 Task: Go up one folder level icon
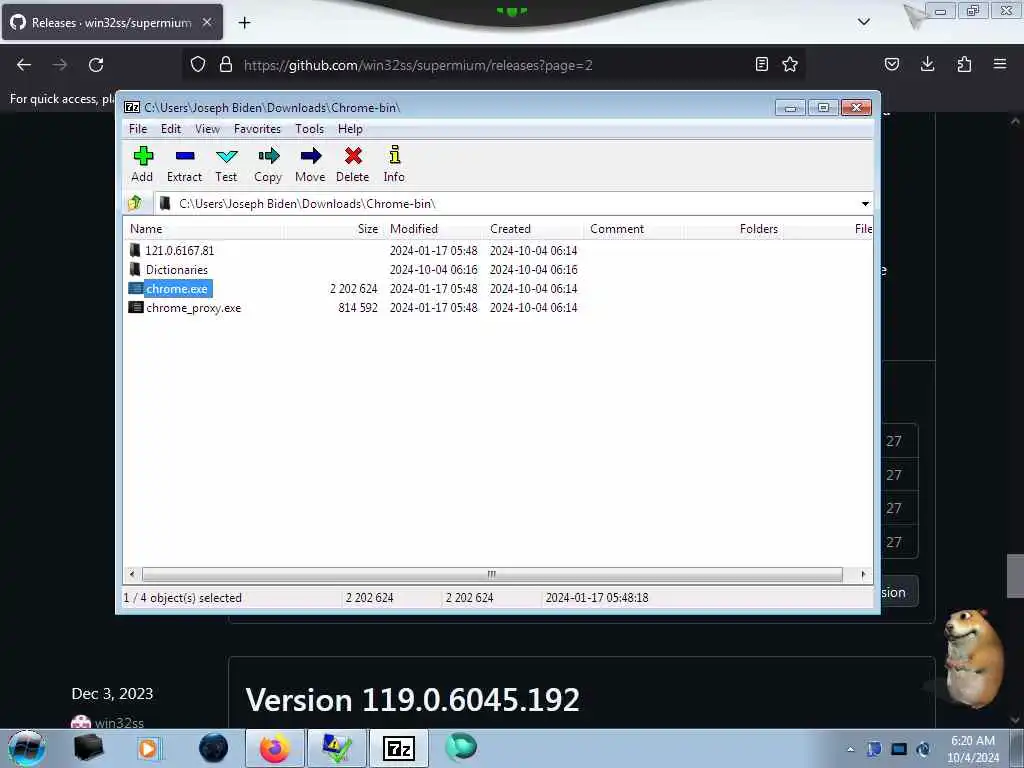(x=135, y=204)
